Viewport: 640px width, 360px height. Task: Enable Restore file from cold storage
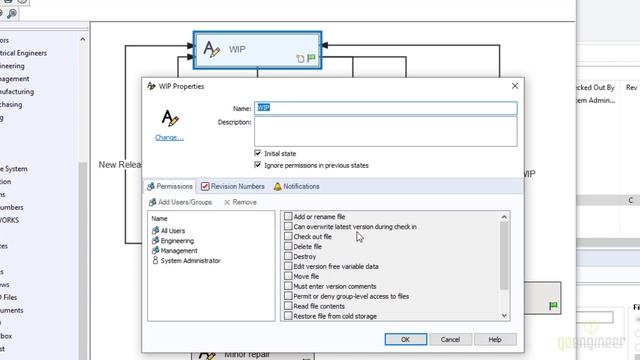point(288,316)
